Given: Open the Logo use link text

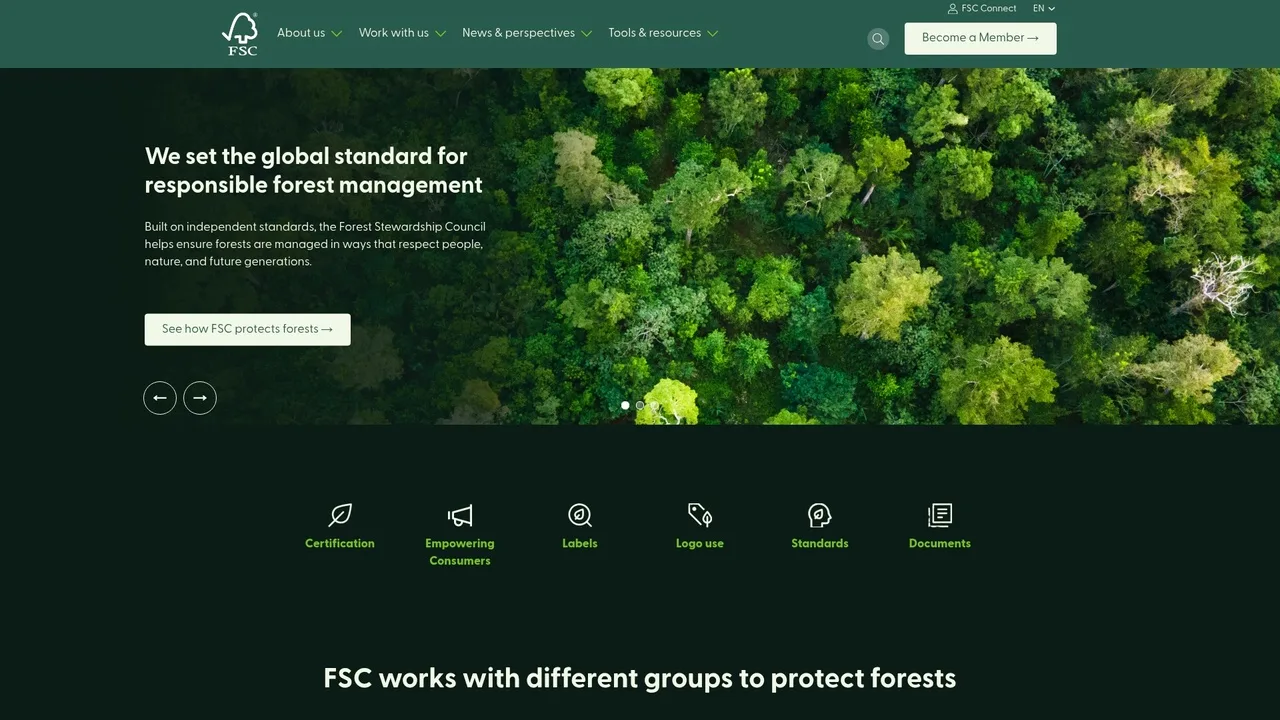Looking at the screenshot, I should pos(700,544).
